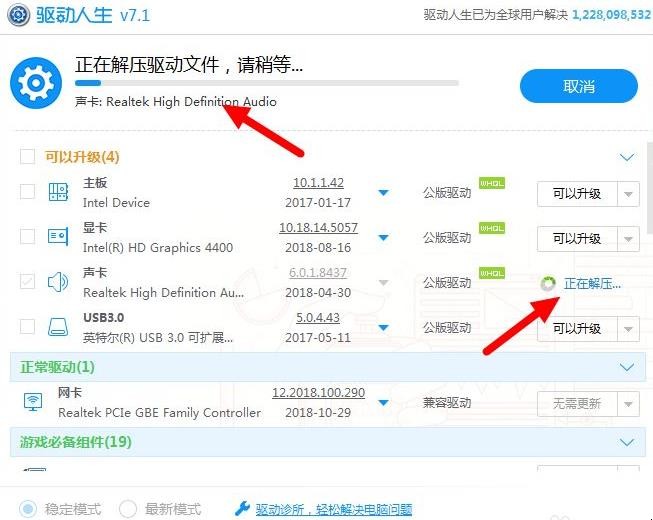Viewport: 653px width, 520px height.
Task: Check the 显卡 Intel HD Graphics checkbox
Action: [x=27, y=236]
